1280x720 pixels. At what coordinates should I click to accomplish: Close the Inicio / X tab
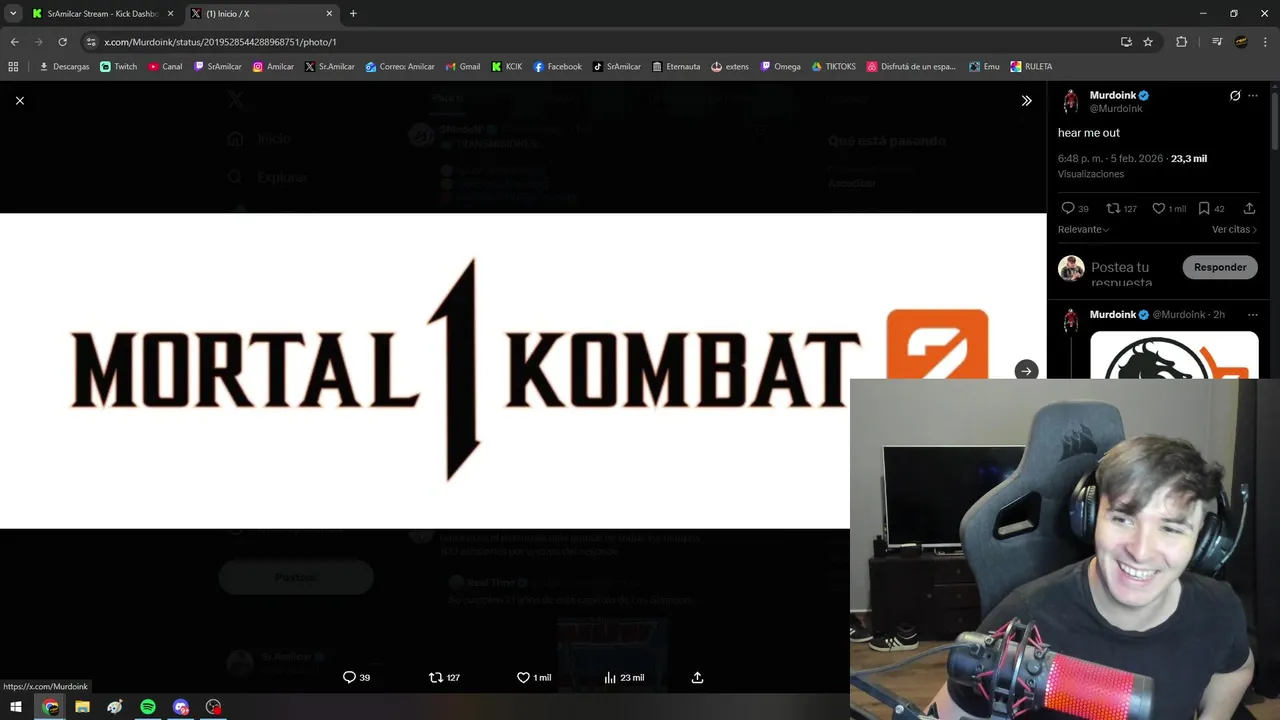point(329,14)
